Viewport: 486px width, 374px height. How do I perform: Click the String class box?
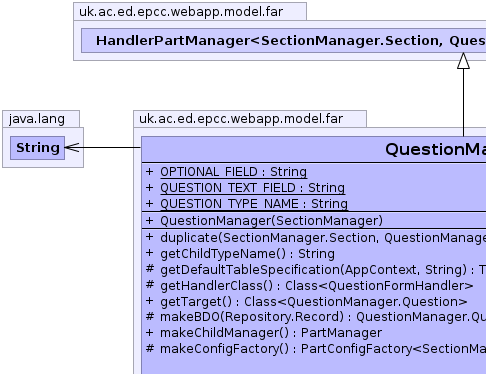(37, 148)
